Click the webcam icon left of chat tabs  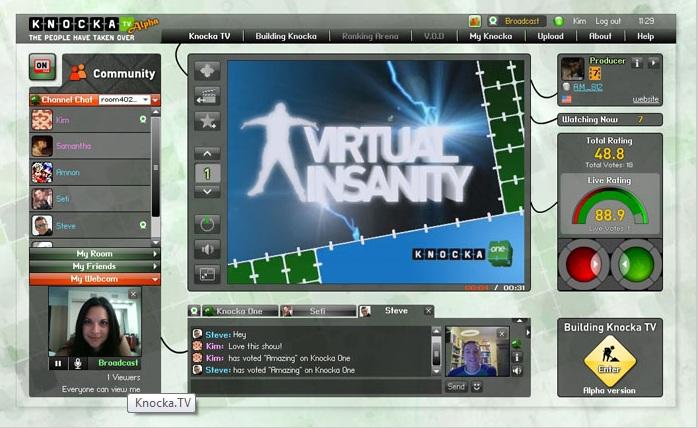[x=194, y=311]
